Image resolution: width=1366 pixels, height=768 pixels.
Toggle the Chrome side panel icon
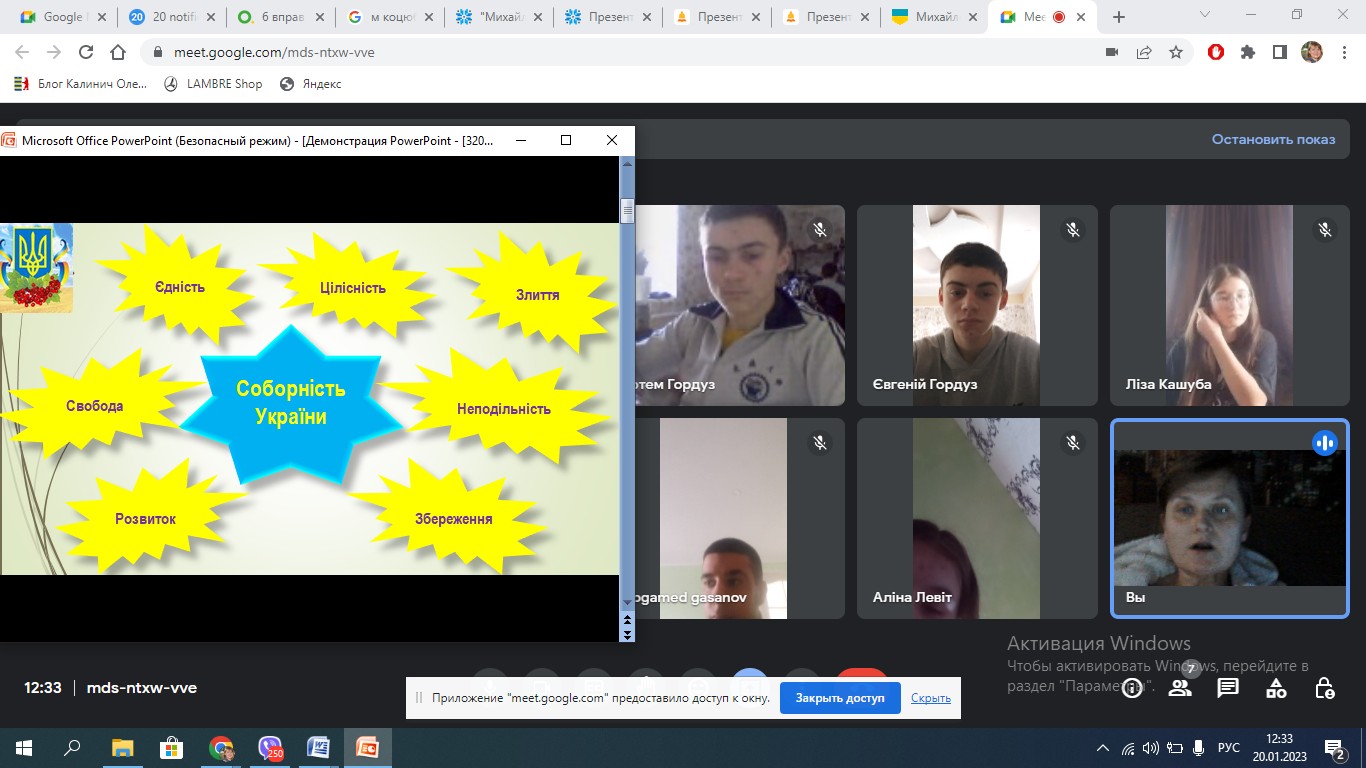1279,52
